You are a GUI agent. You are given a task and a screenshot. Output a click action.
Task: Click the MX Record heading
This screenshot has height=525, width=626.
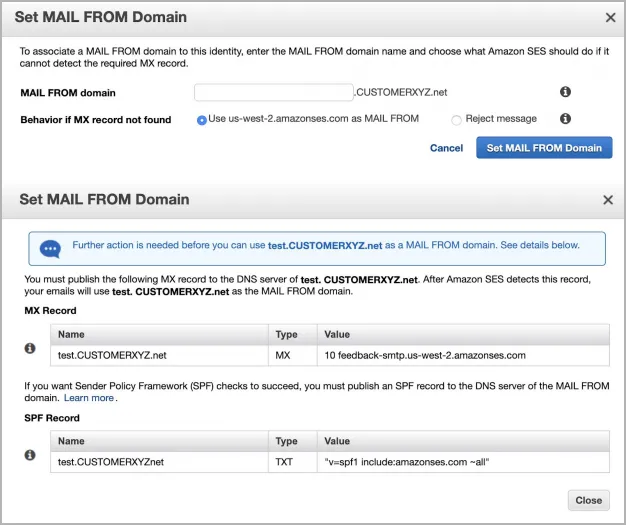[50, 311]
